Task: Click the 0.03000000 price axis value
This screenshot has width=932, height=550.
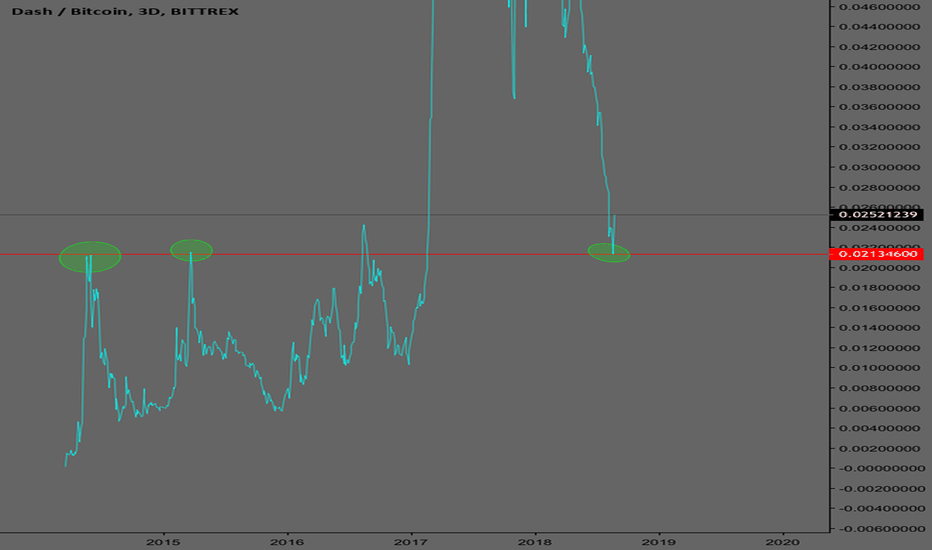Action: [879, 167]
